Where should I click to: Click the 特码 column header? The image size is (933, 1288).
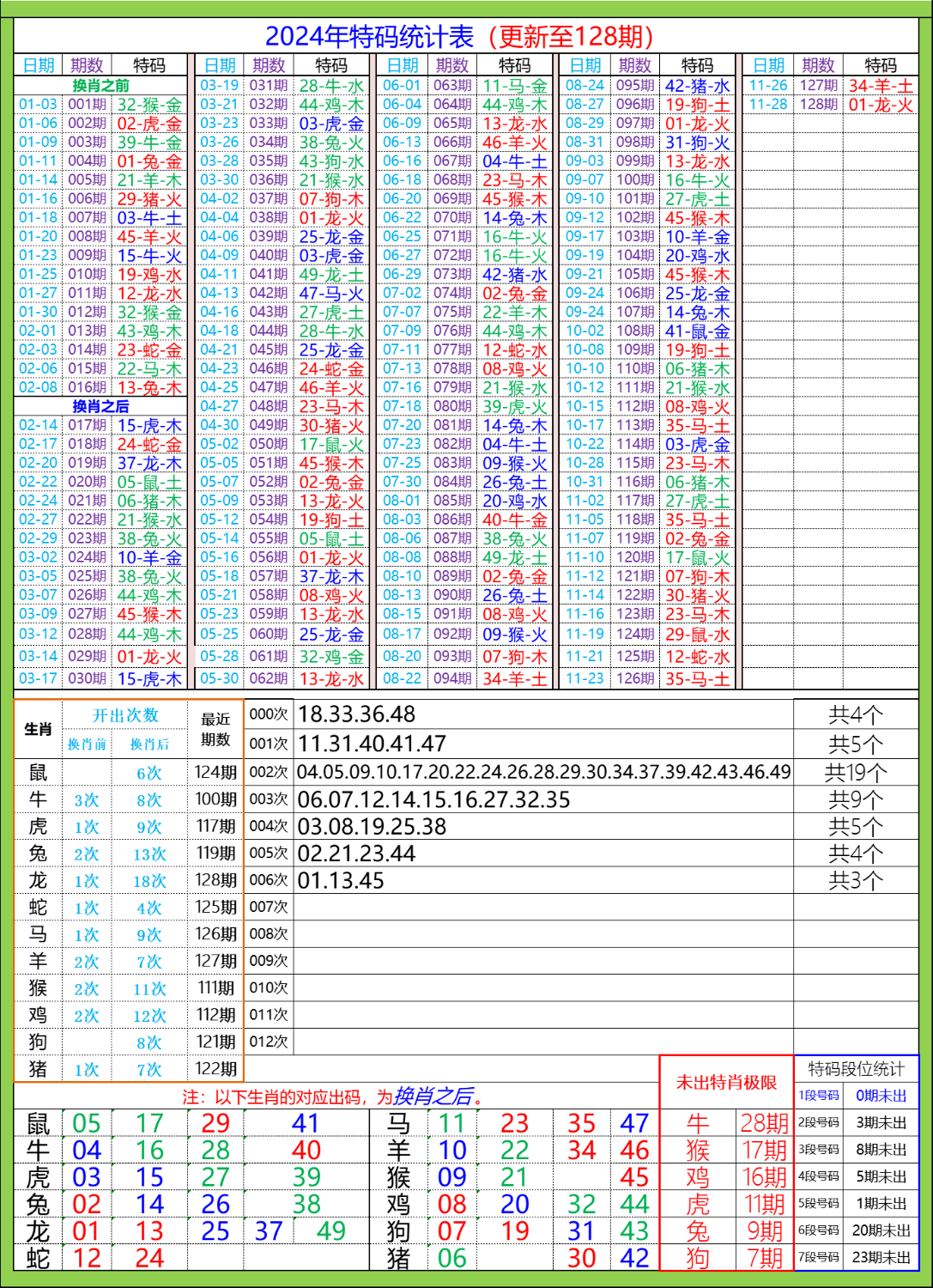click(x=150, y=64)
